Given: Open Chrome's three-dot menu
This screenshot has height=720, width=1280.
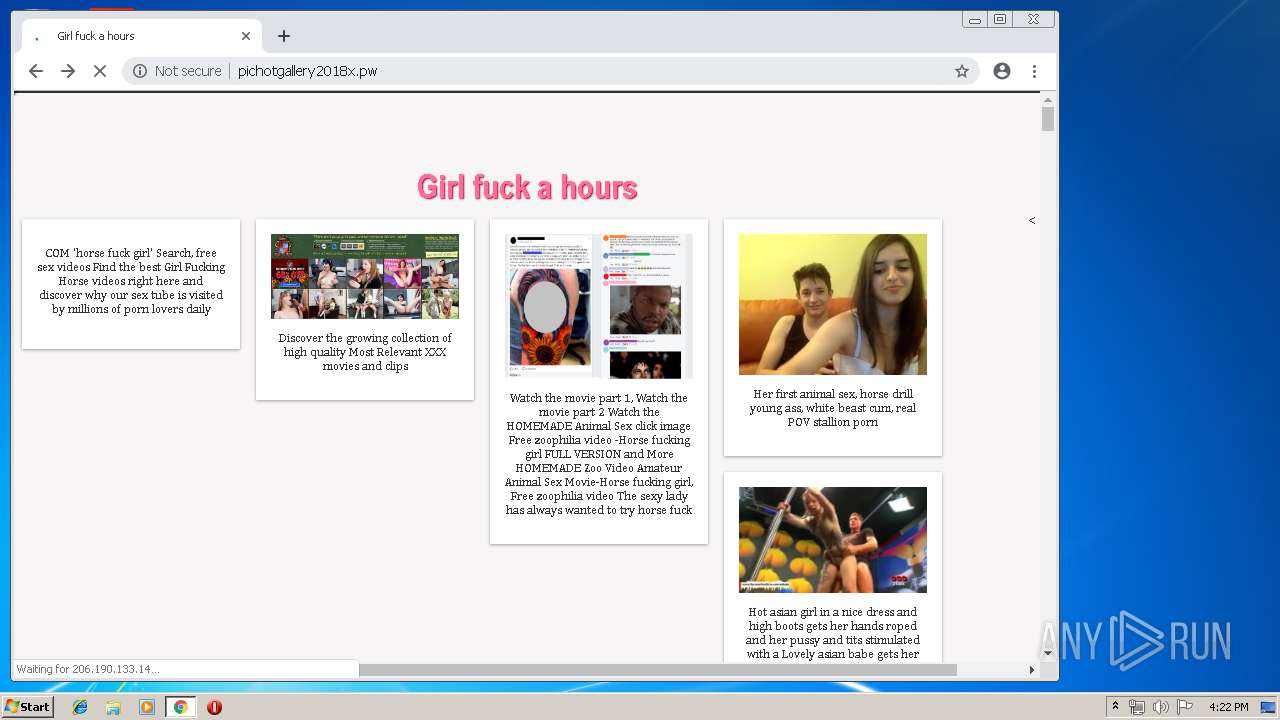Looking at the screenshot, I should coord(1034,71).
